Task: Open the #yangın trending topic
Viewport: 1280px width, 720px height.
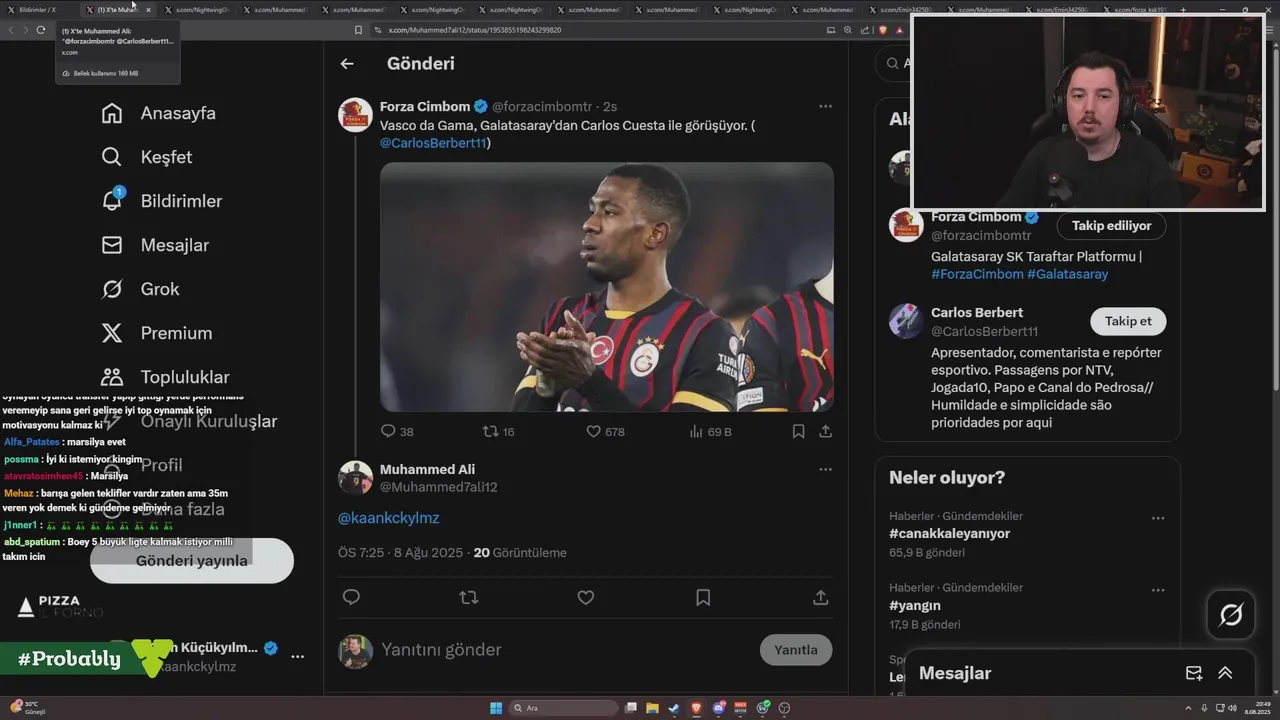Action: (915, 605)
